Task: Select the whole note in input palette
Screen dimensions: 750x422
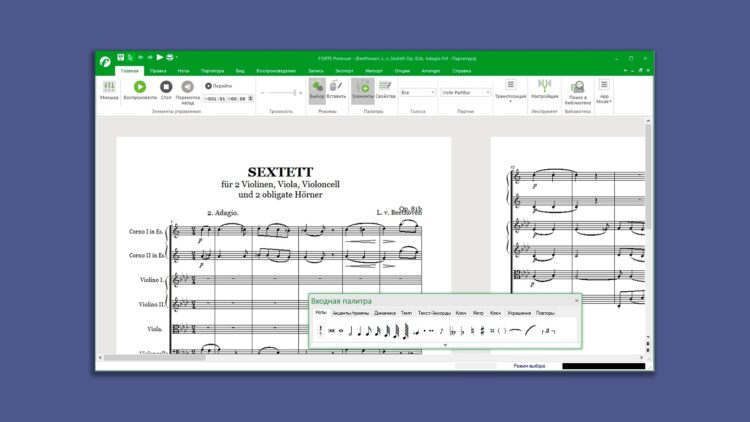Action: [x=341, y=330]
